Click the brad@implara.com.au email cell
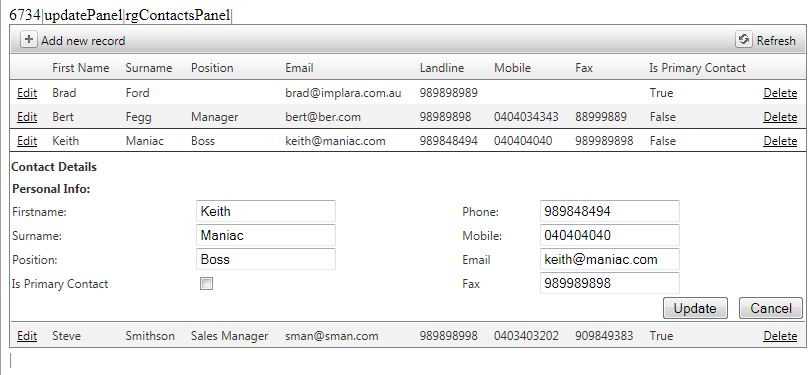Image resolution: width=810 pixels, height=375 pixels. pyautogui.click(x=344, y=93)
